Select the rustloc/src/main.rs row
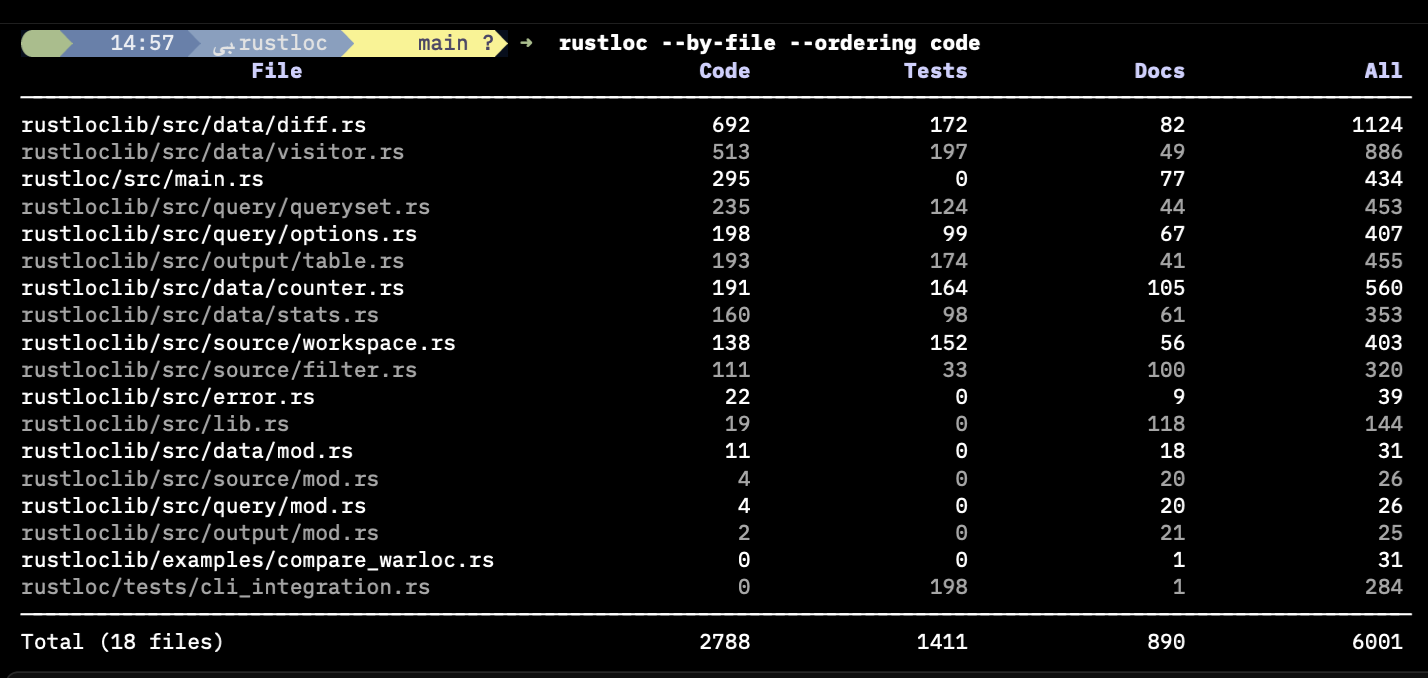This screenshot has height=678, width=1428. (x=140, y=179)
